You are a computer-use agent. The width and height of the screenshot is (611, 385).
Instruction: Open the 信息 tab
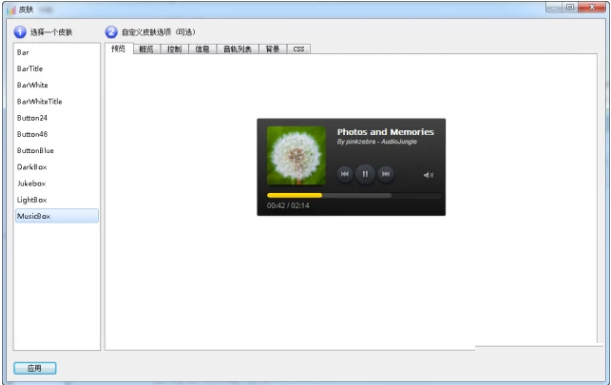[x=202, y=49]
